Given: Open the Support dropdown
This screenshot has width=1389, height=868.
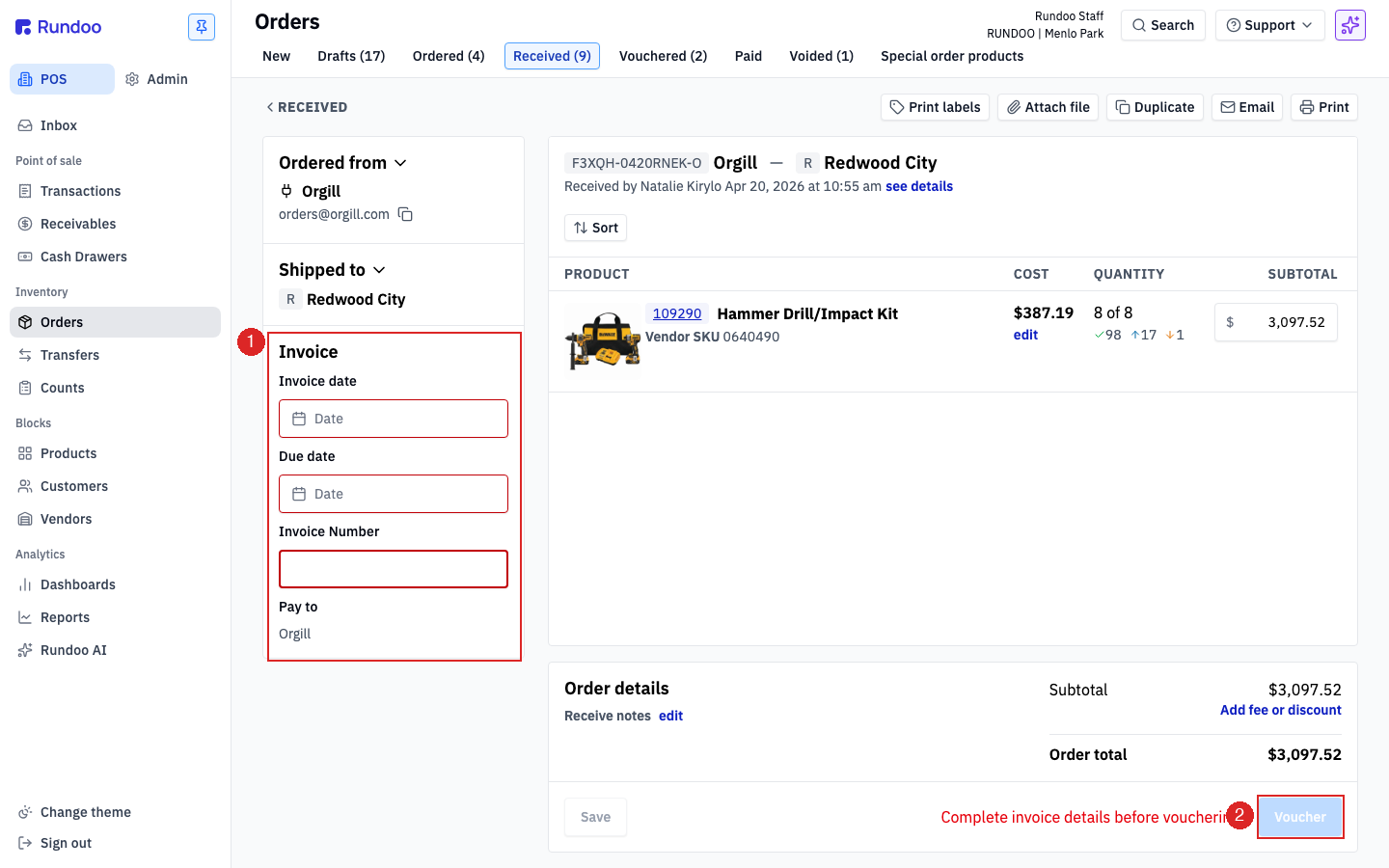Looking at the screenshot, I should pyautogui.click(x=1269, y=25).
